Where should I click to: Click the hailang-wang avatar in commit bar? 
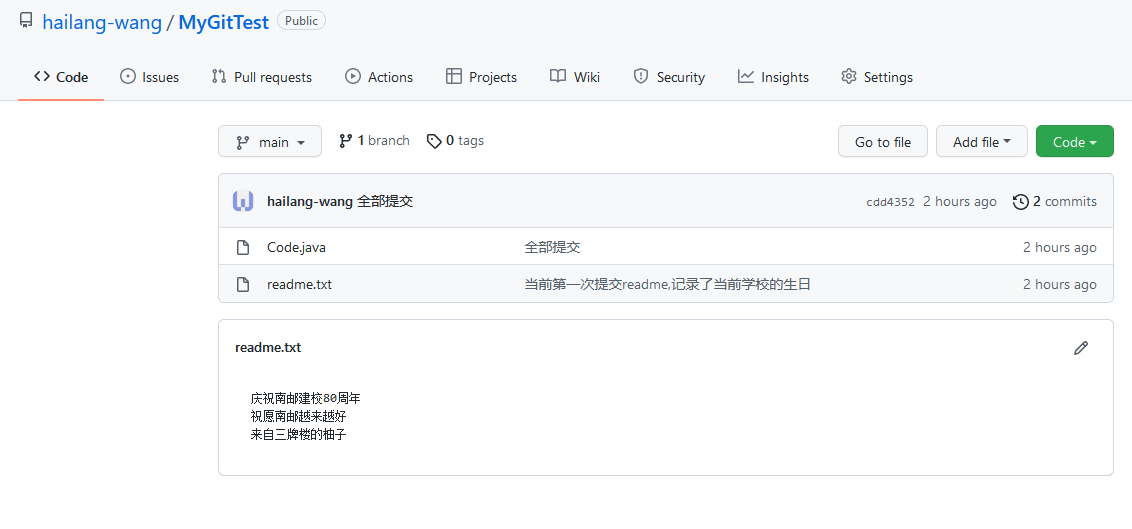click(243, 201)
